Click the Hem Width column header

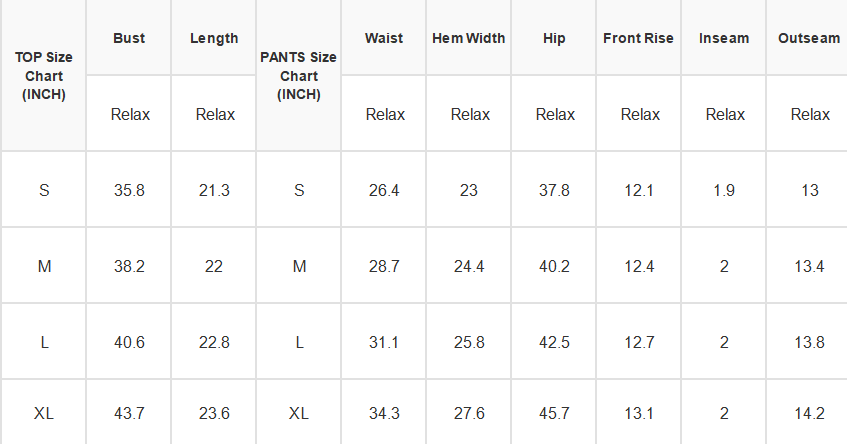tap(469, 38)
